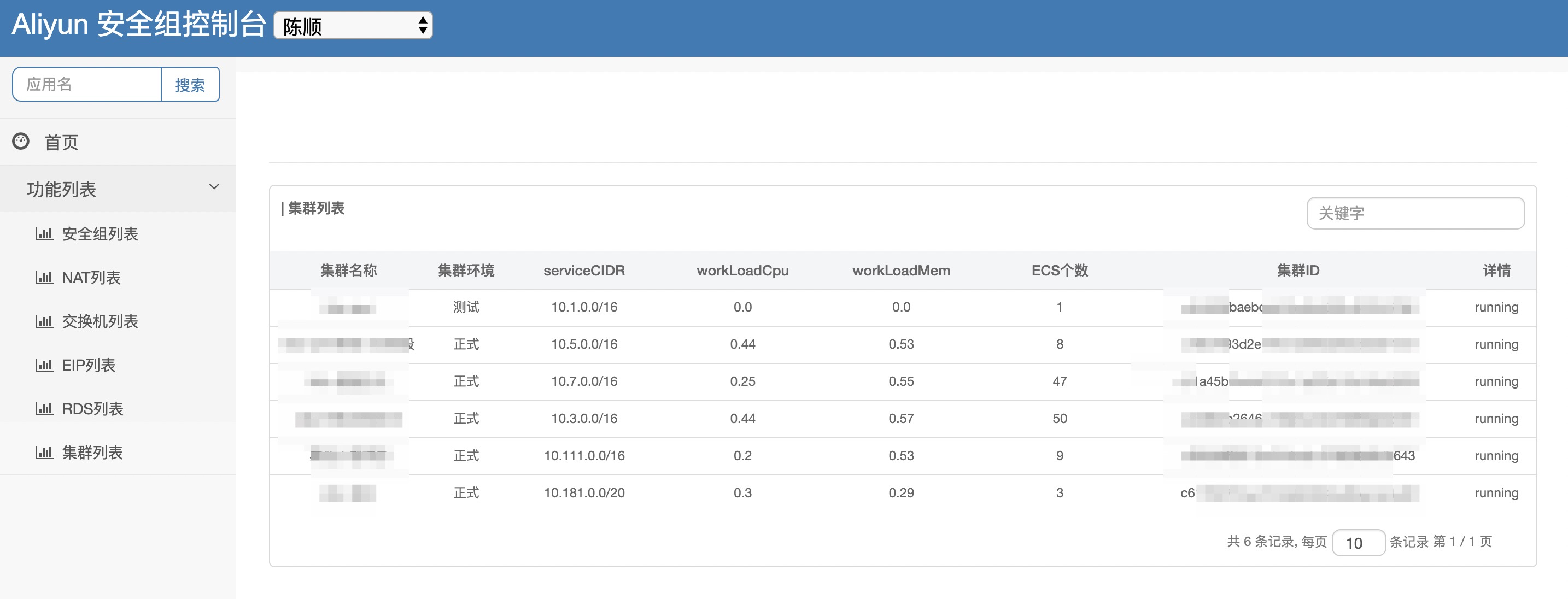1568x599 pixels.
Task: Click the 10.1.0.0/16 CIDR cell
Action: pyautogui.click(x=584, y=307)
